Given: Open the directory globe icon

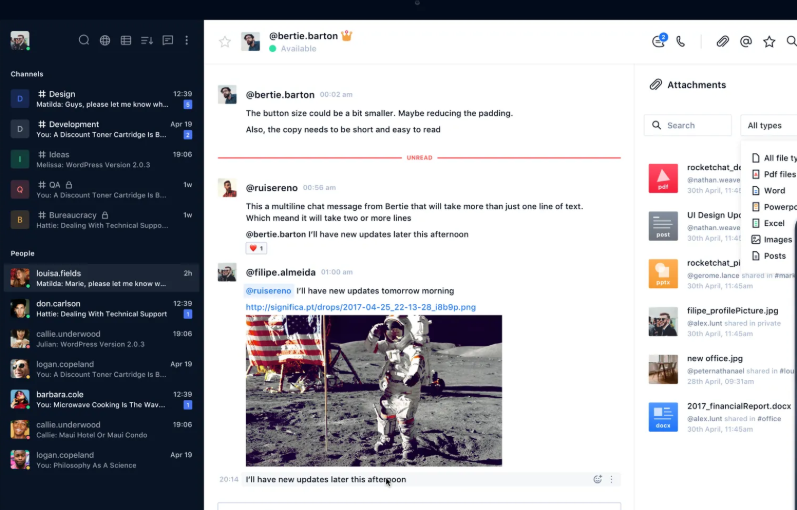Looking at the screenshot, I should 105,40.
